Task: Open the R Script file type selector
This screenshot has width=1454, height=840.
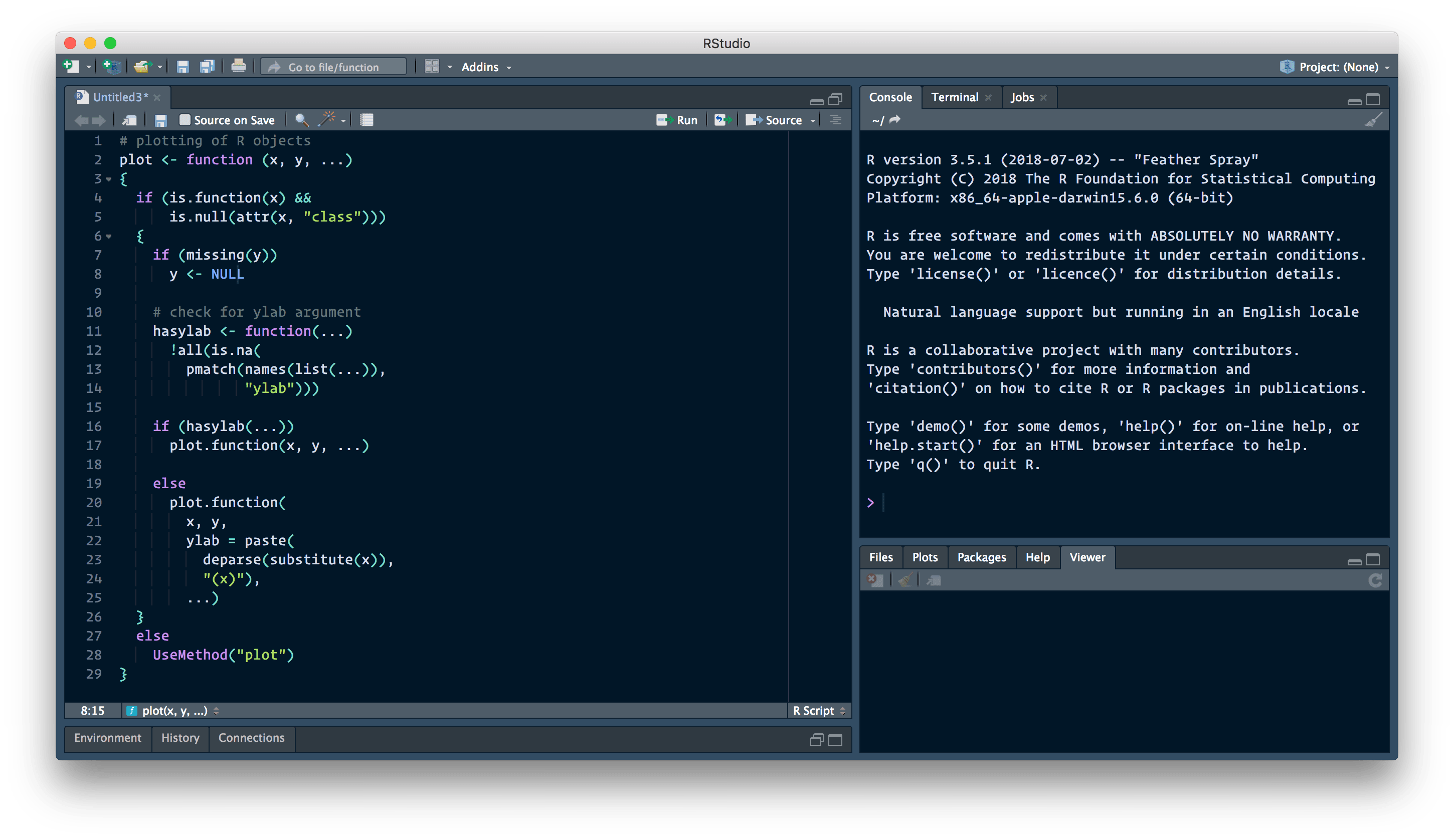Action: 819,710
